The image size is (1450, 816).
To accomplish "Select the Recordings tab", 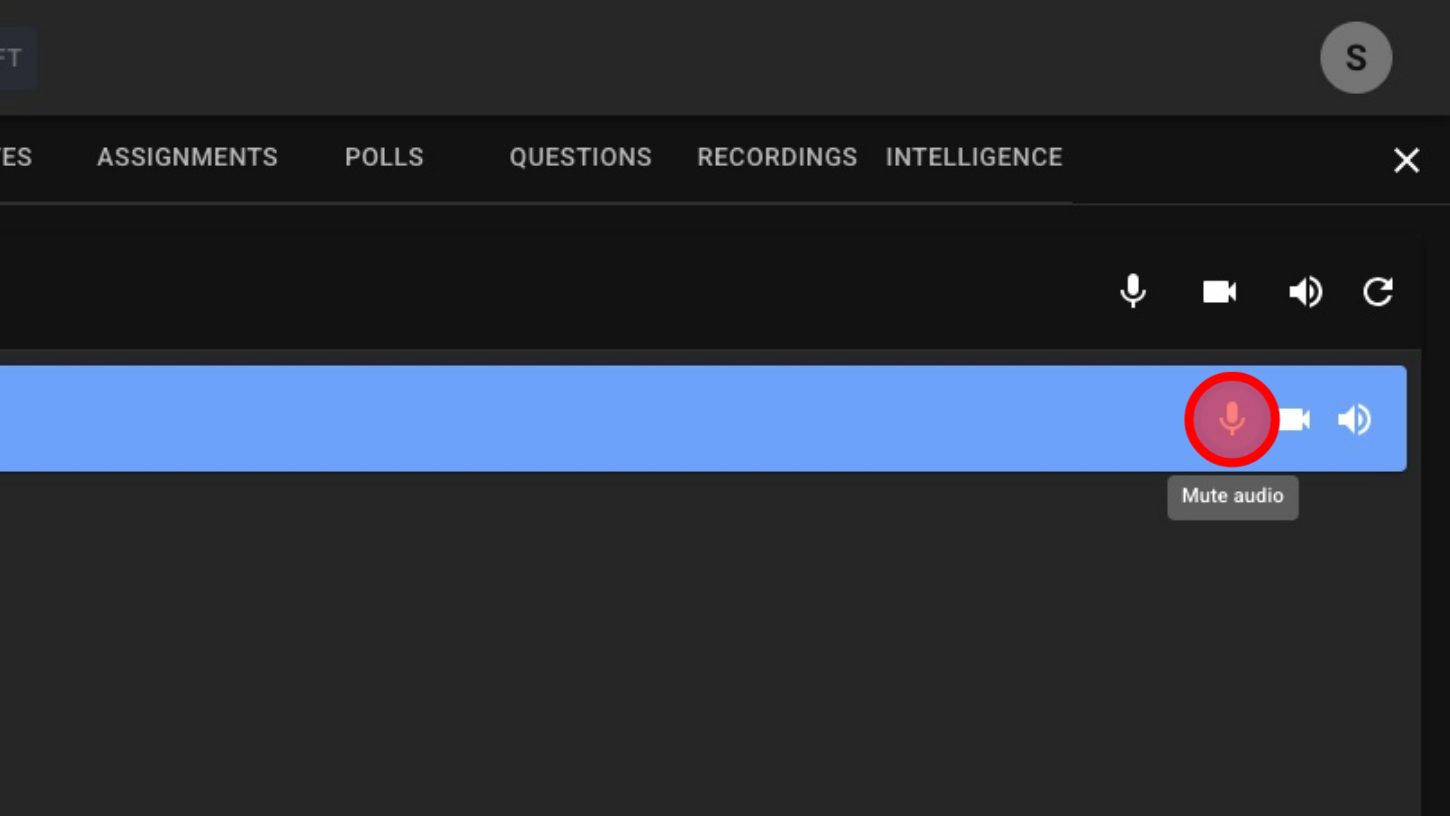I will tap(777, 157).
